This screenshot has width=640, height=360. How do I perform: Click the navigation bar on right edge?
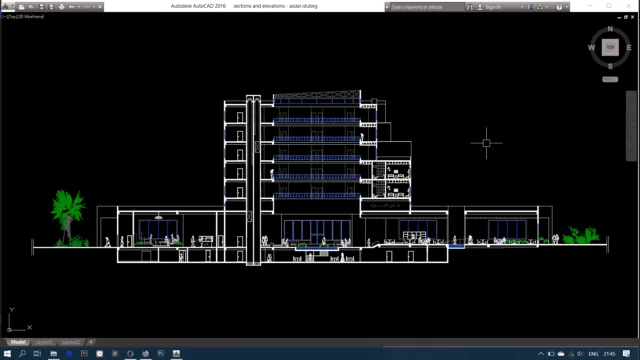[631, 126]
